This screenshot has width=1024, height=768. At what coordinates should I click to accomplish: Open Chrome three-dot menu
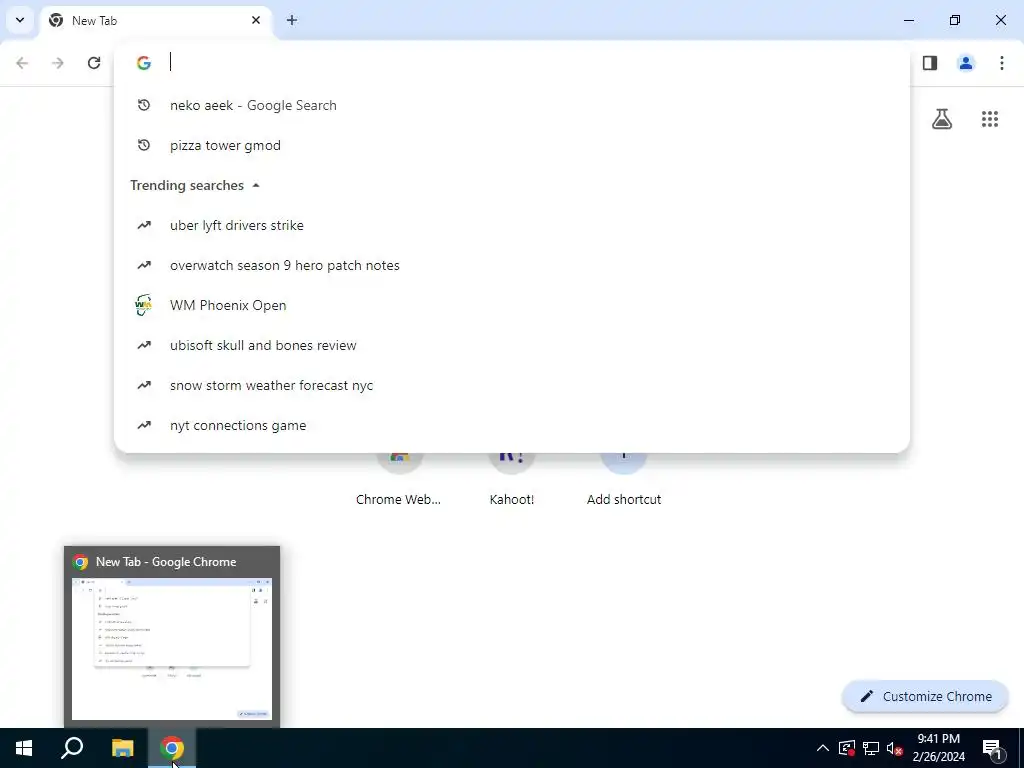(1002, 63)
